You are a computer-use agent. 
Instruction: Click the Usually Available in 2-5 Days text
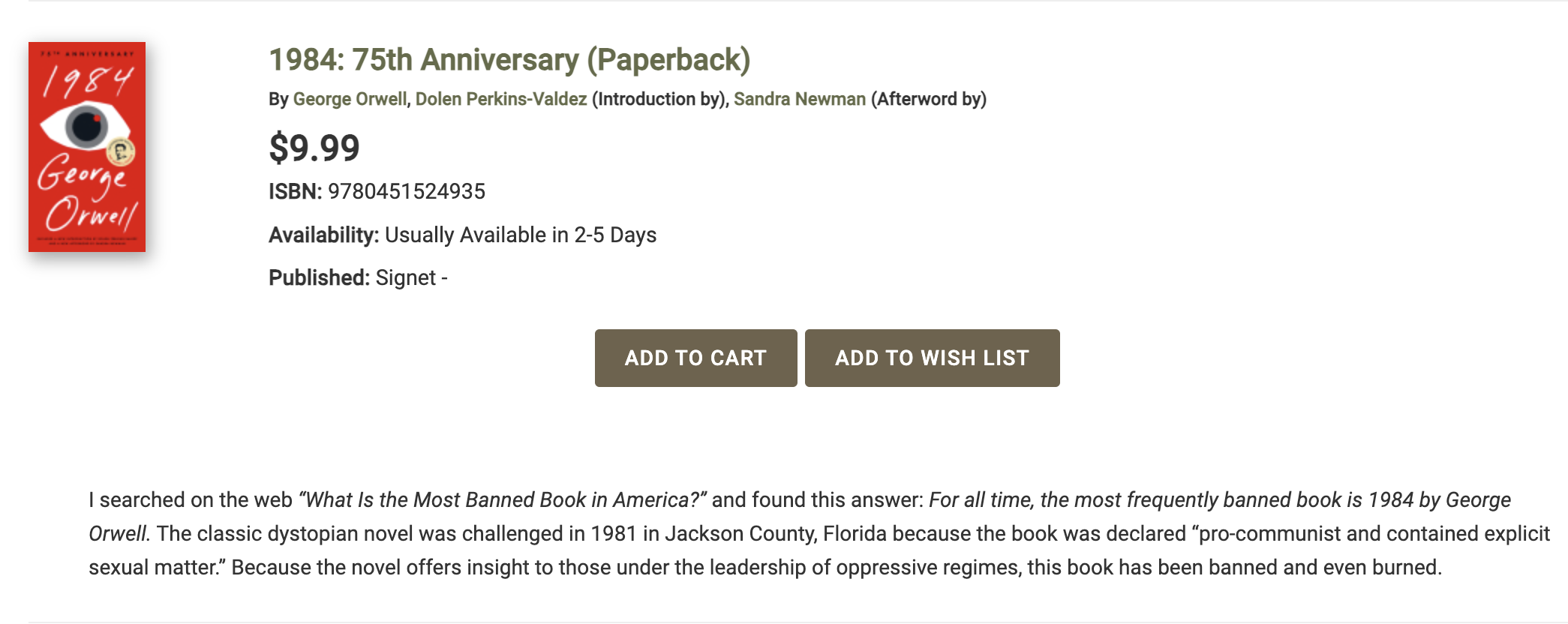521,235
